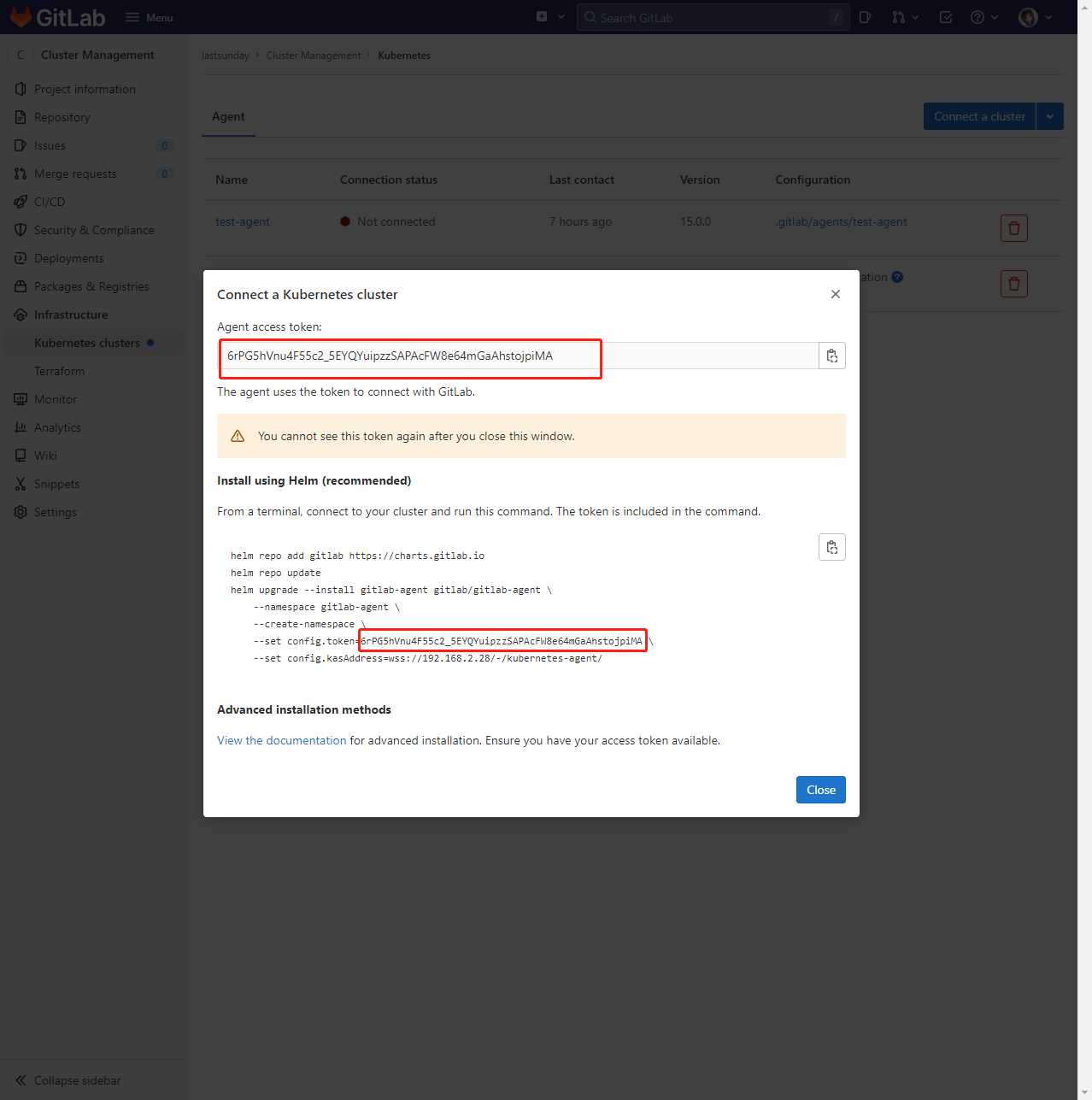Click the 'helm repo update' command line

click(x=275, y=573)
